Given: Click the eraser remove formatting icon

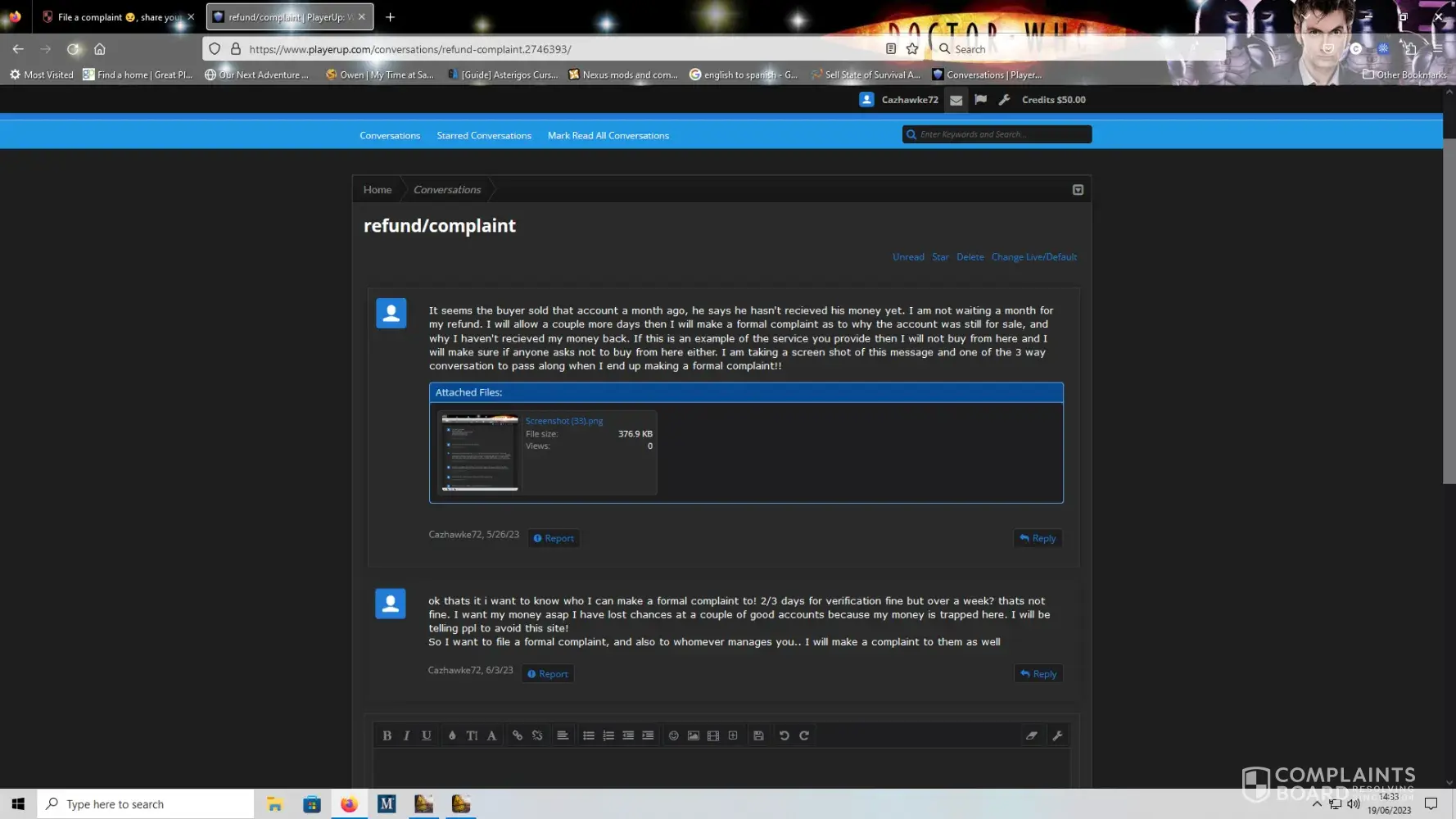Looking at the screenshot, I should tap(1032, 735).
